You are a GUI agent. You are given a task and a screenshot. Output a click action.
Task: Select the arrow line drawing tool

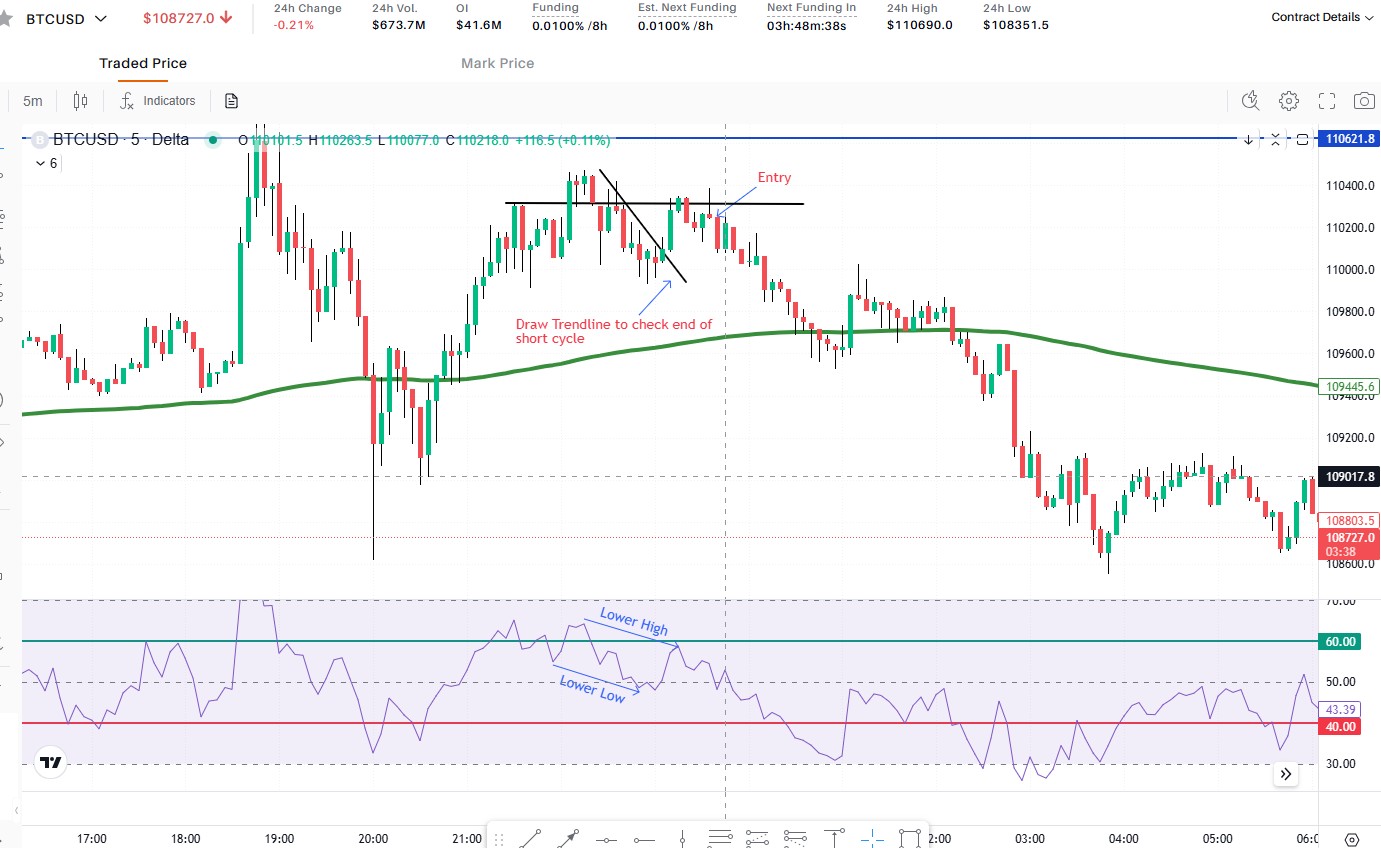click(x=569, y=838)
